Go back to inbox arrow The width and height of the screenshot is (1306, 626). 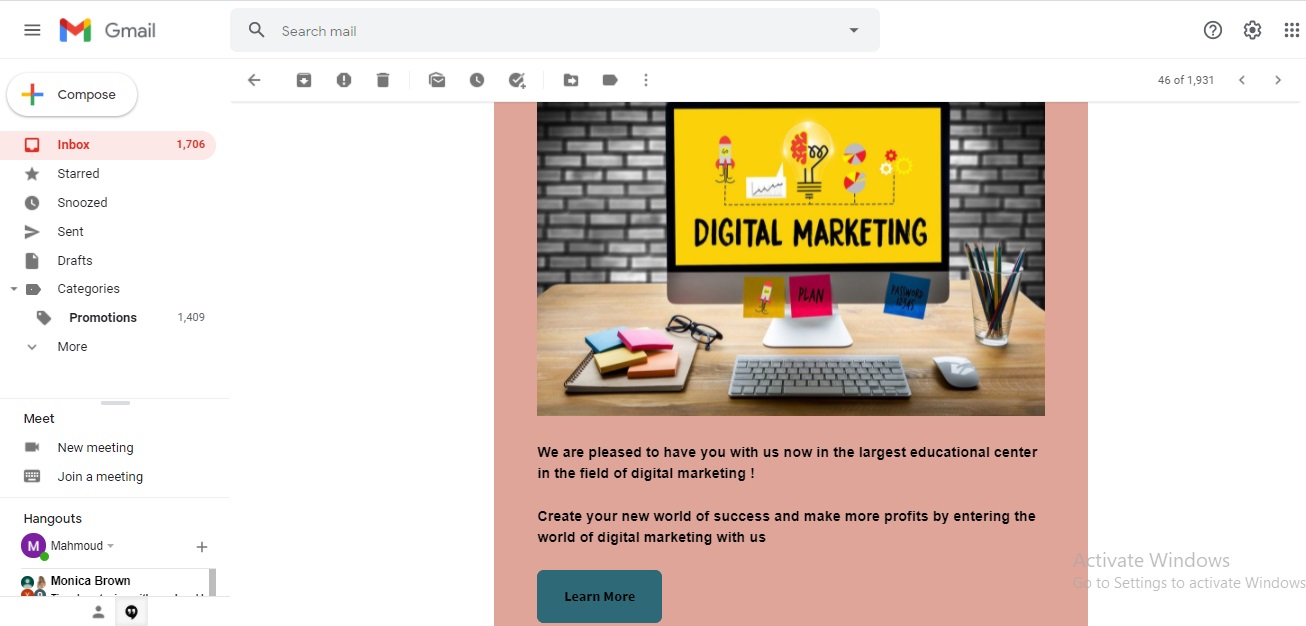254,80
